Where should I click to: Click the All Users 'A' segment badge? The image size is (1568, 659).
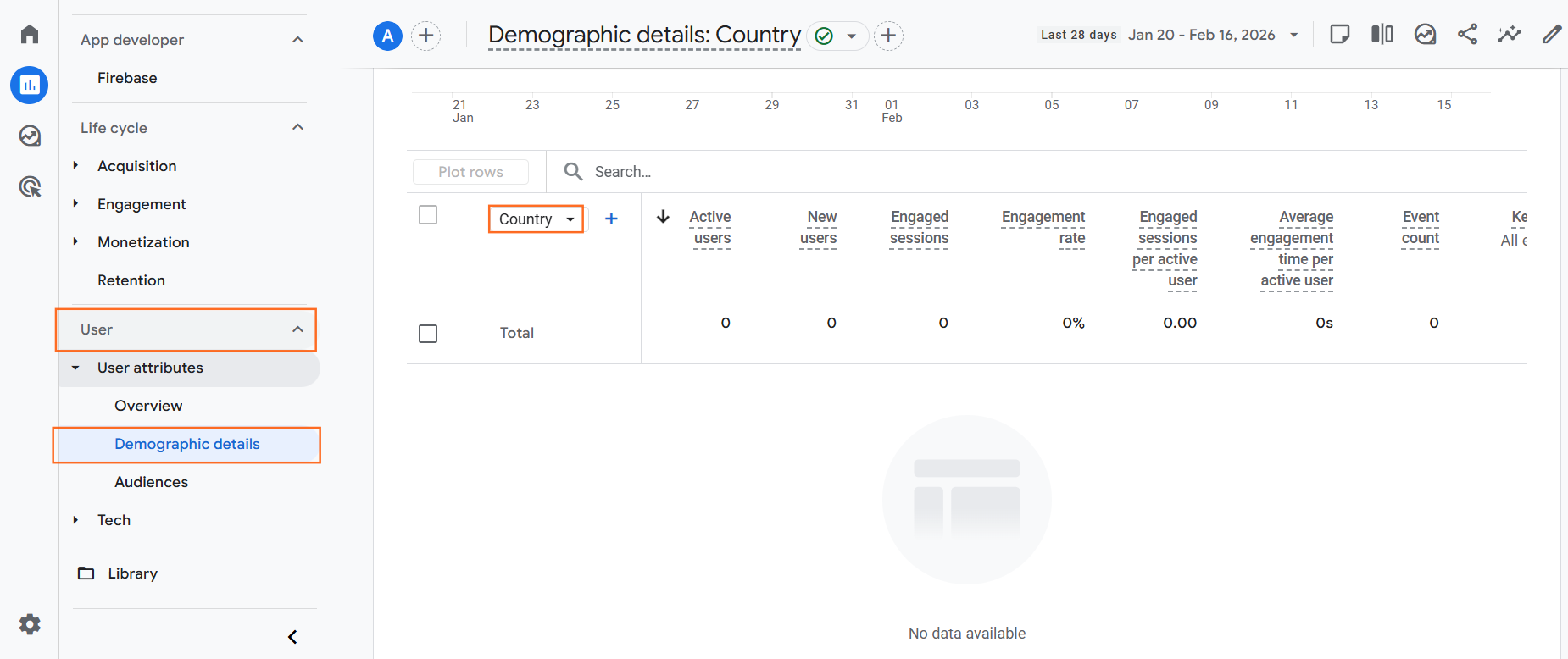coord(387,36)
